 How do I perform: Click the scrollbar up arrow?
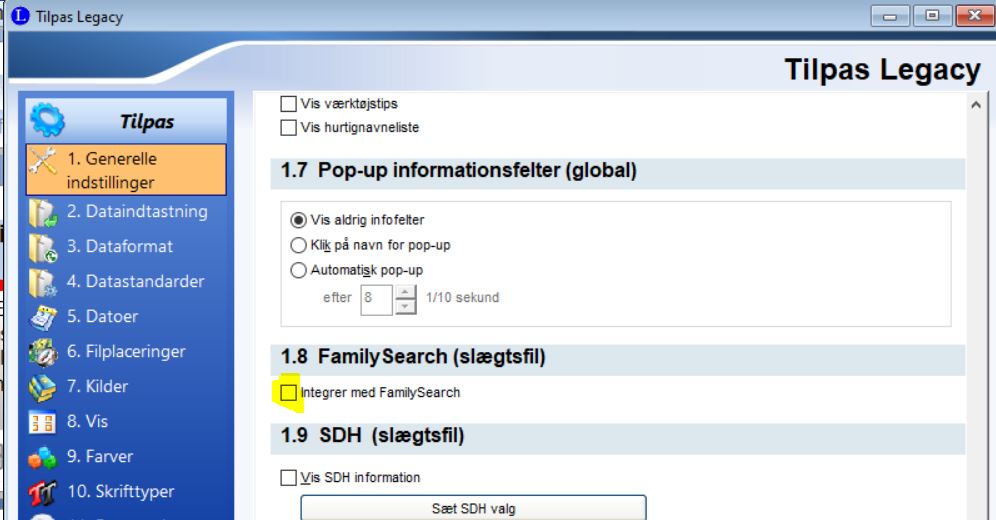click(976, 105)
